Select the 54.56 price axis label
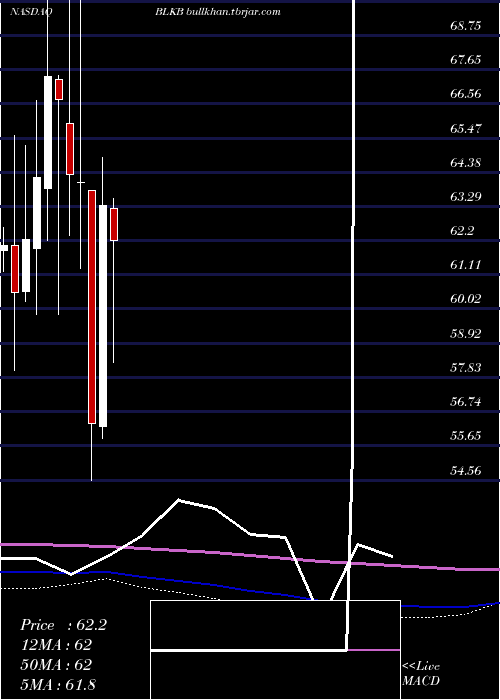This screenshot has height=700, width=500. tap(466, 470)
